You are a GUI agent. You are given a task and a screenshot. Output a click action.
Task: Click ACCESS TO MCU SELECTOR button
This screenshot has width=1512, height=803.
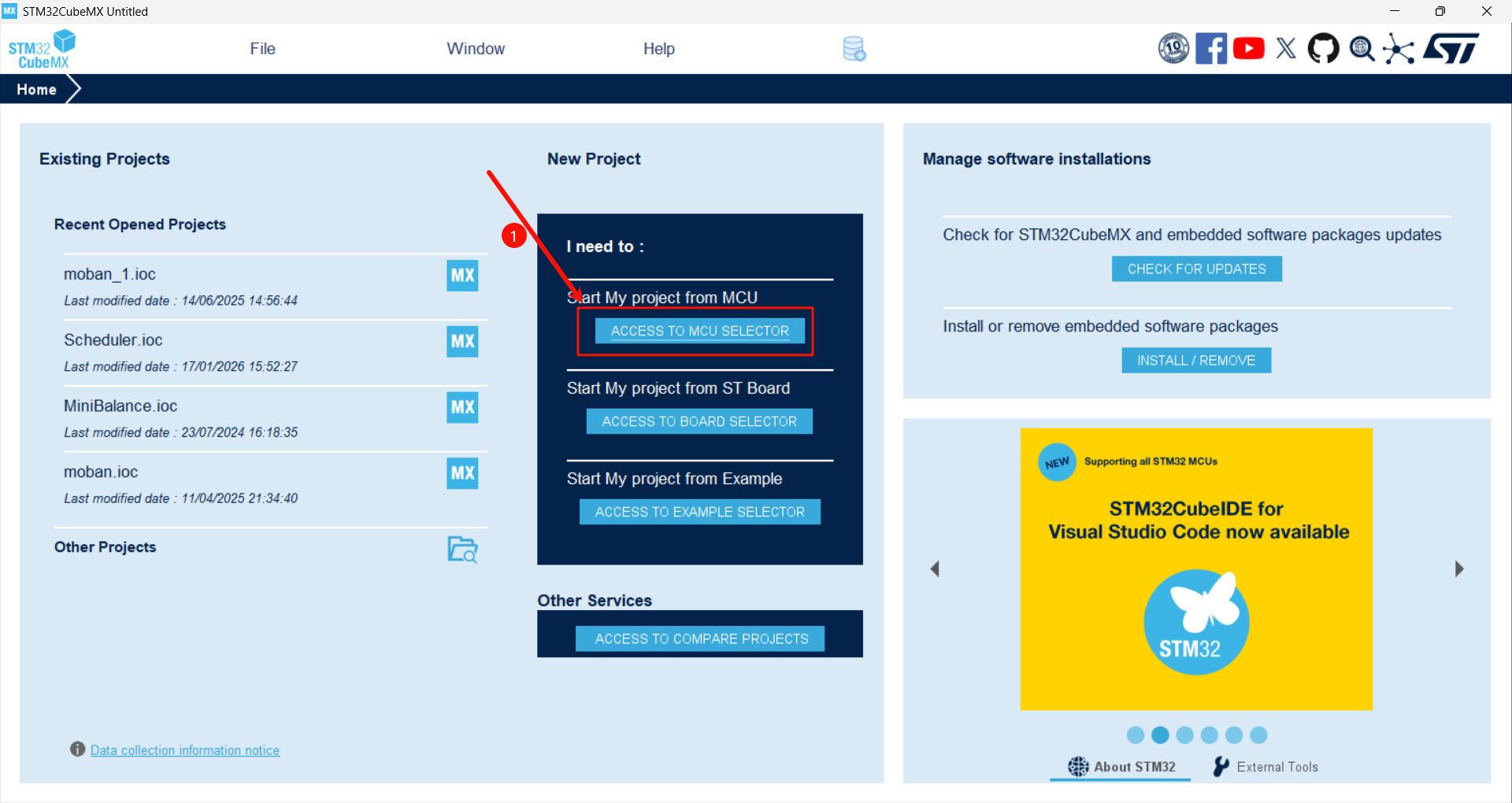click(x=700, y=331)
